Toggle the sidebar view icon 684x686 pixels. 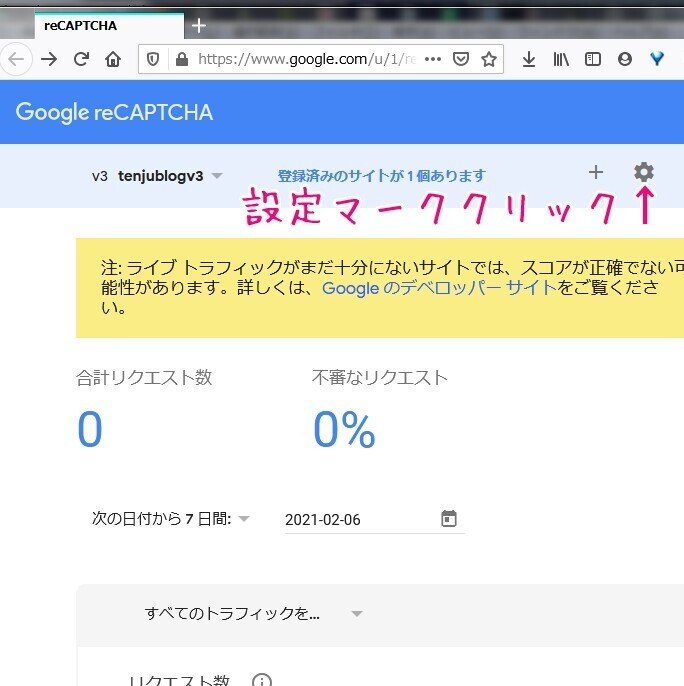[x=593, y=59]
